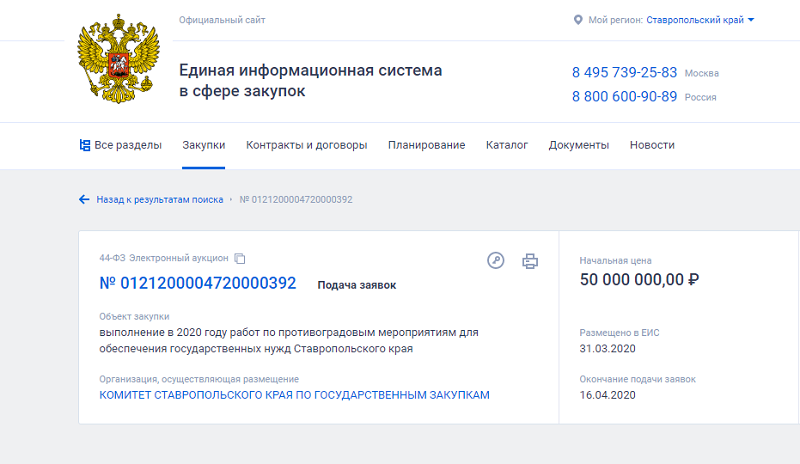Click the Russia phone number 8 800 600-90-89
The height and width of the screenshot is (464, 800).
pyautogui.click(x=624, y=97)
